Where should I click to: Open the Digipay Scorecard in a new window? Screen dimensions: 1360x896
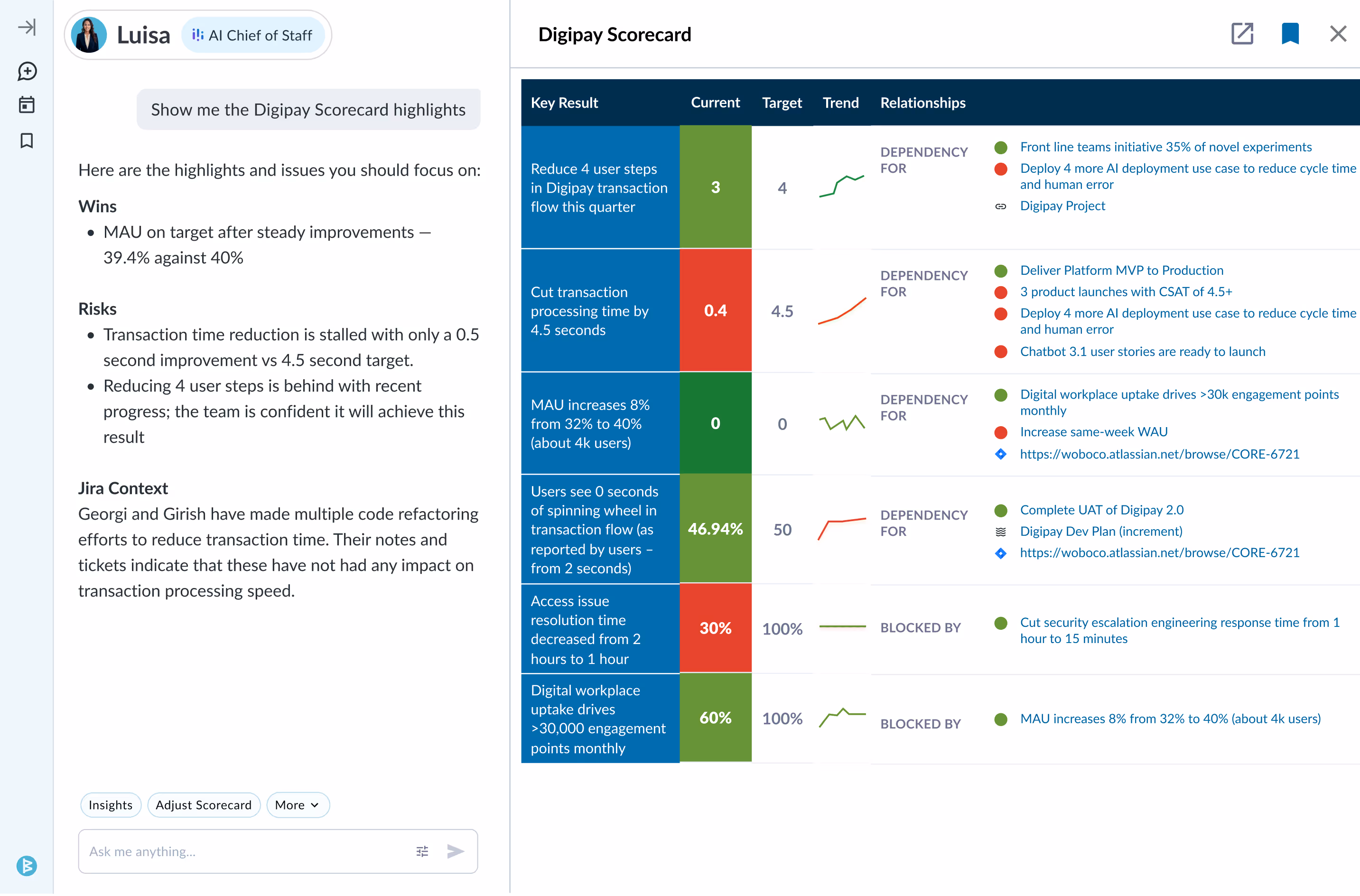coord(1242,34)
